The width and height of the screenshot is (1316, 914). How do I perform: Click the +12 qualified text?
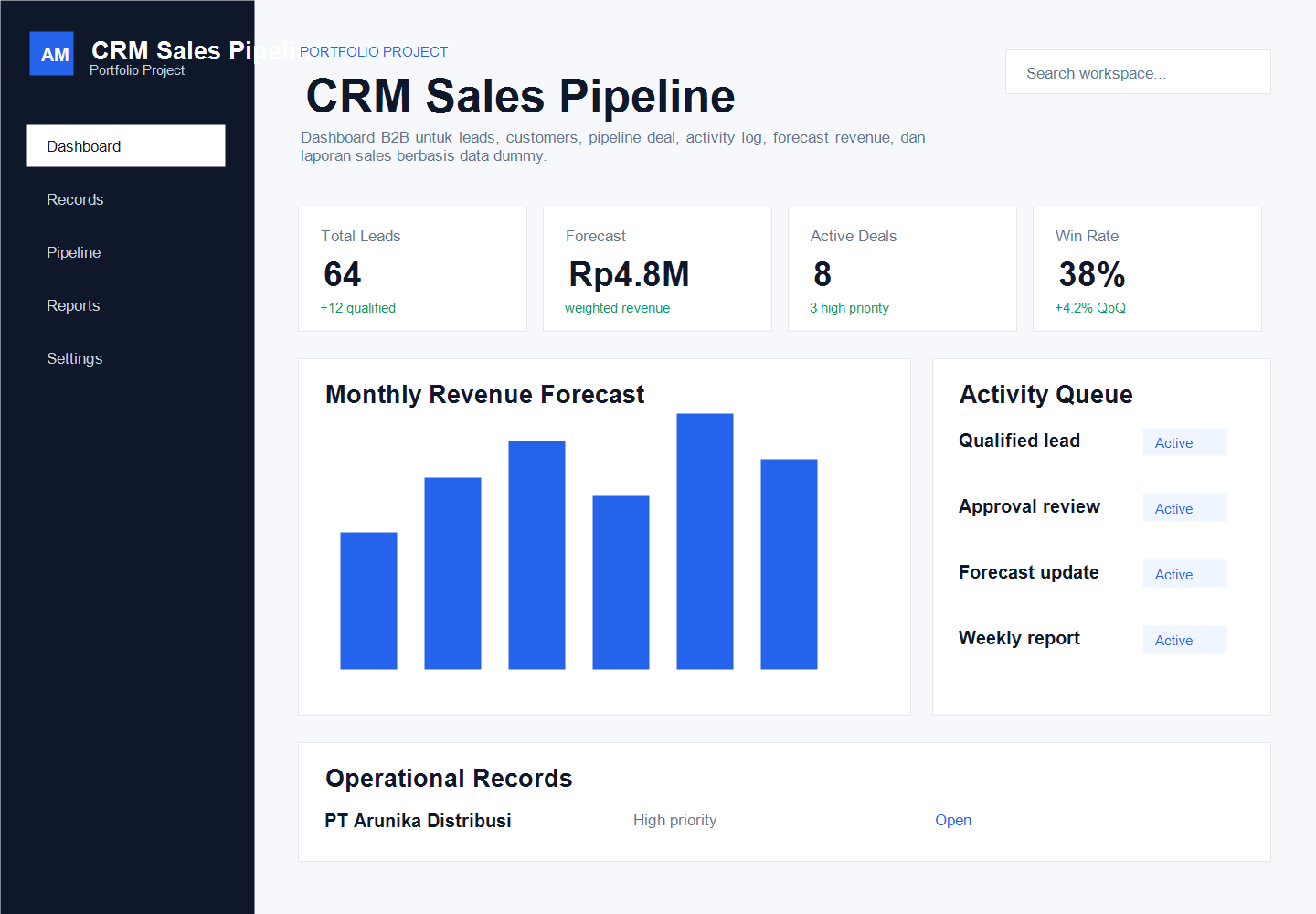tap(357, 308)
